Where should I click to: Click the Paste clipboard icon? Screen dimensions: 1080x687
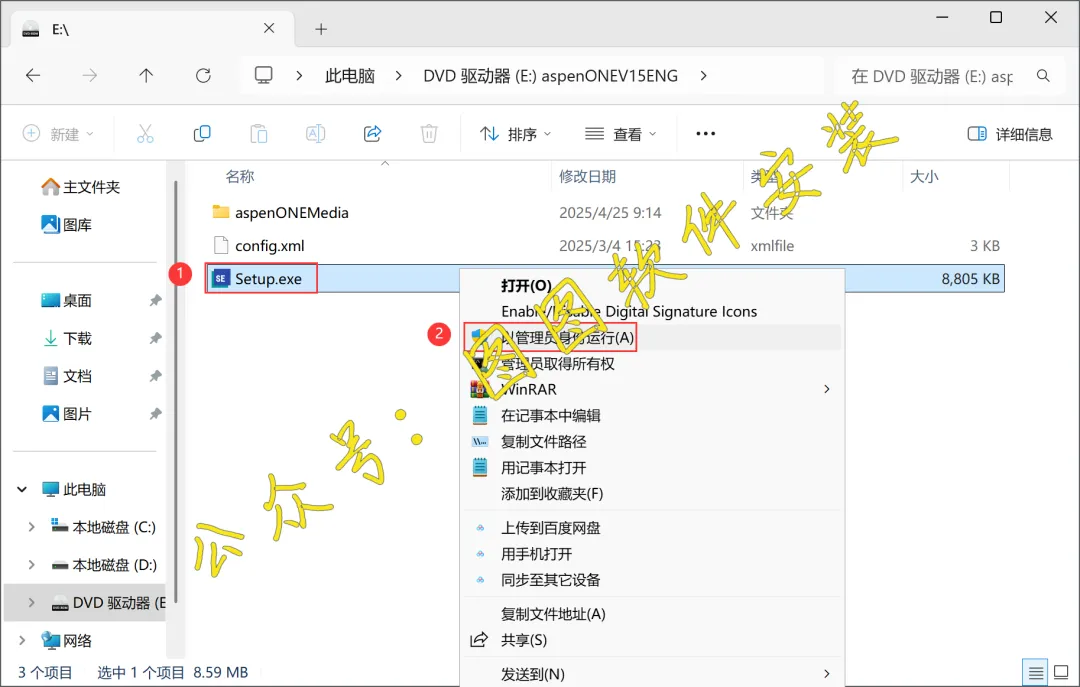(x=258, y=134)
